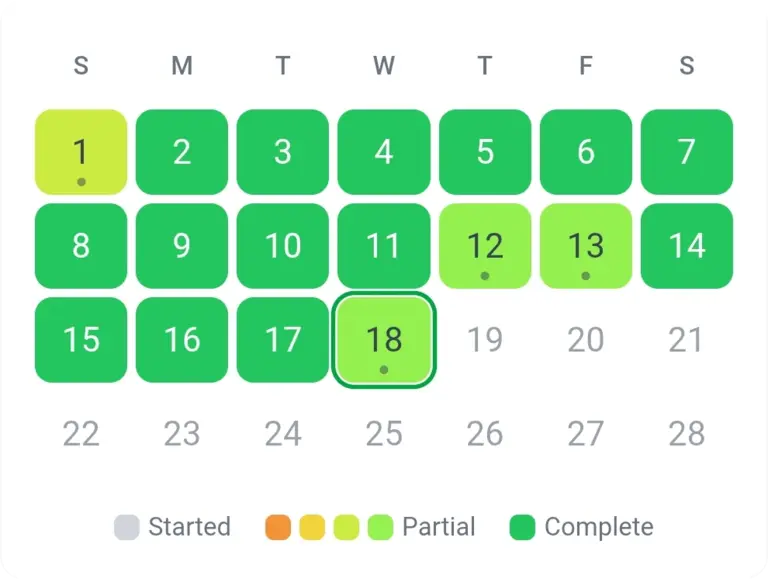Viewport: 768px width, 579px height.
Task: Select day 1 on the calendar
Action: [81, 152]
